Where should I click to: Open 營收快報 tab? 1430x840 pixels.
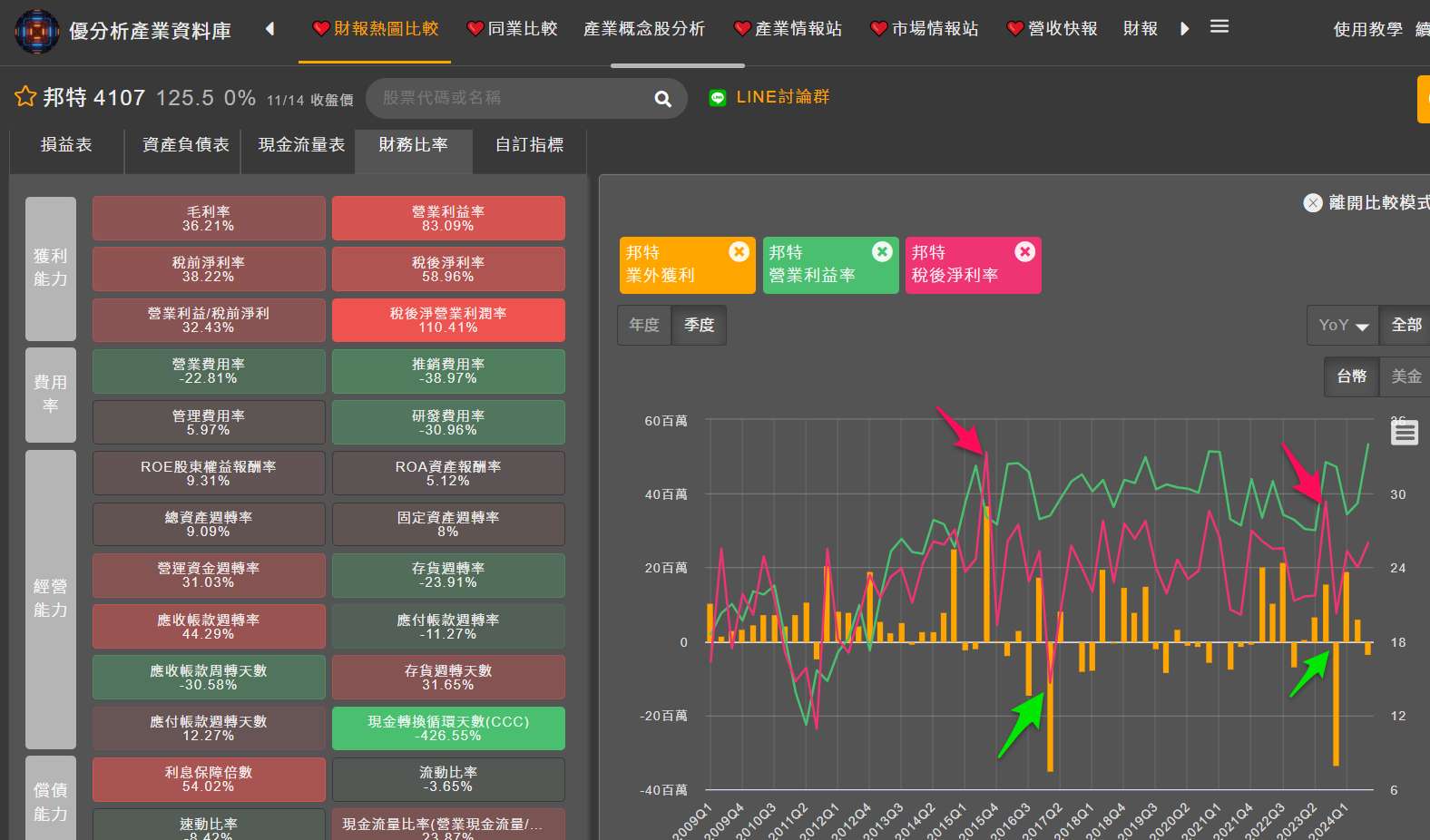1052,29
